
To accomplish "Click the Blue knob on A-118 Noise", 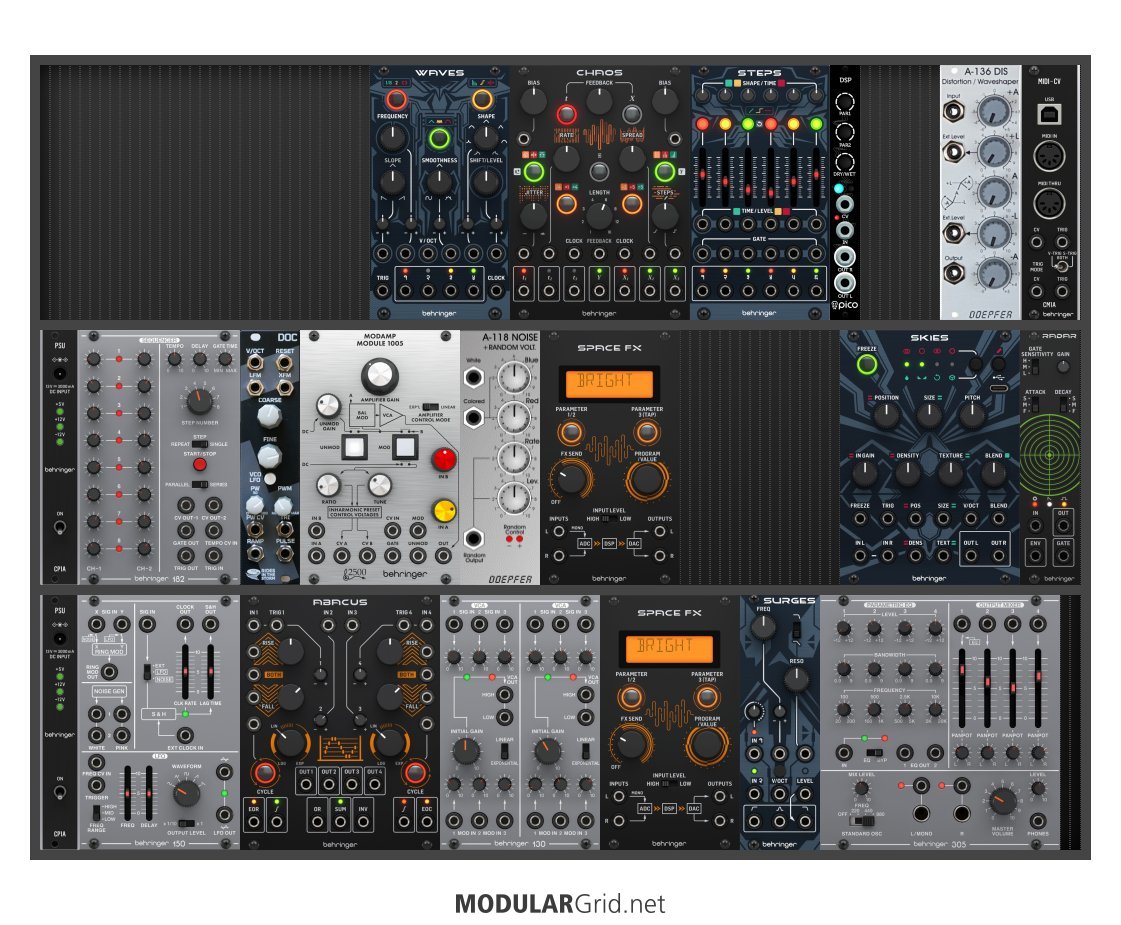I will 513,377.
